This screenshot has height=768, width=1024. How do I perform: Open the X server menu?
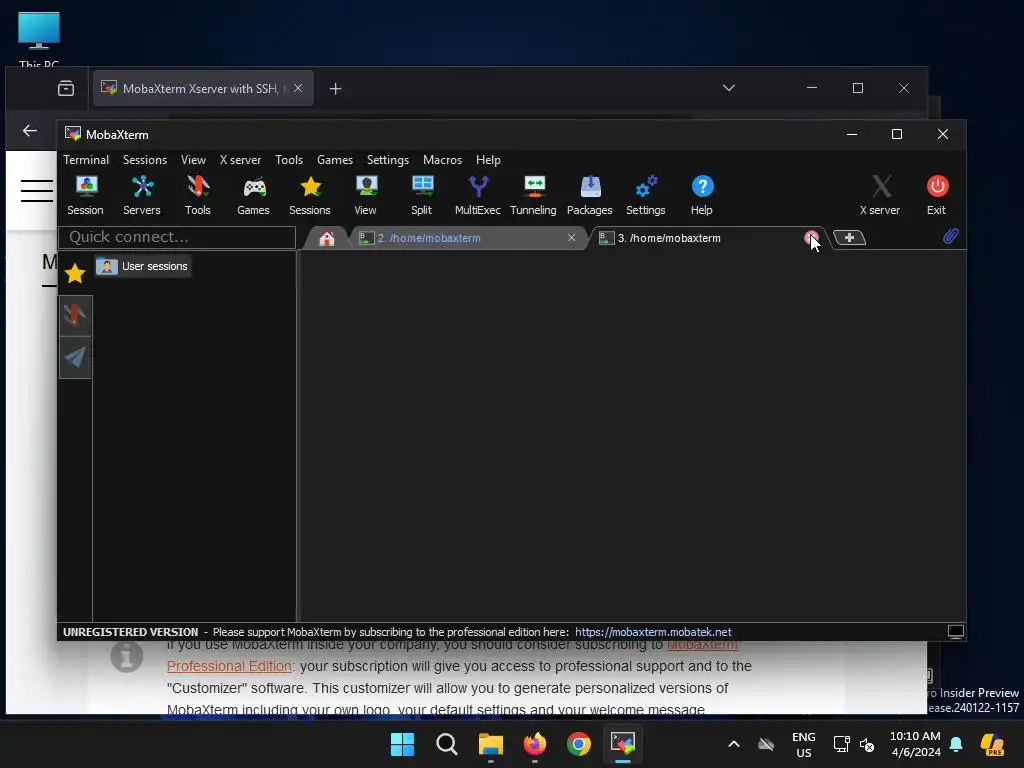[240, 160]
